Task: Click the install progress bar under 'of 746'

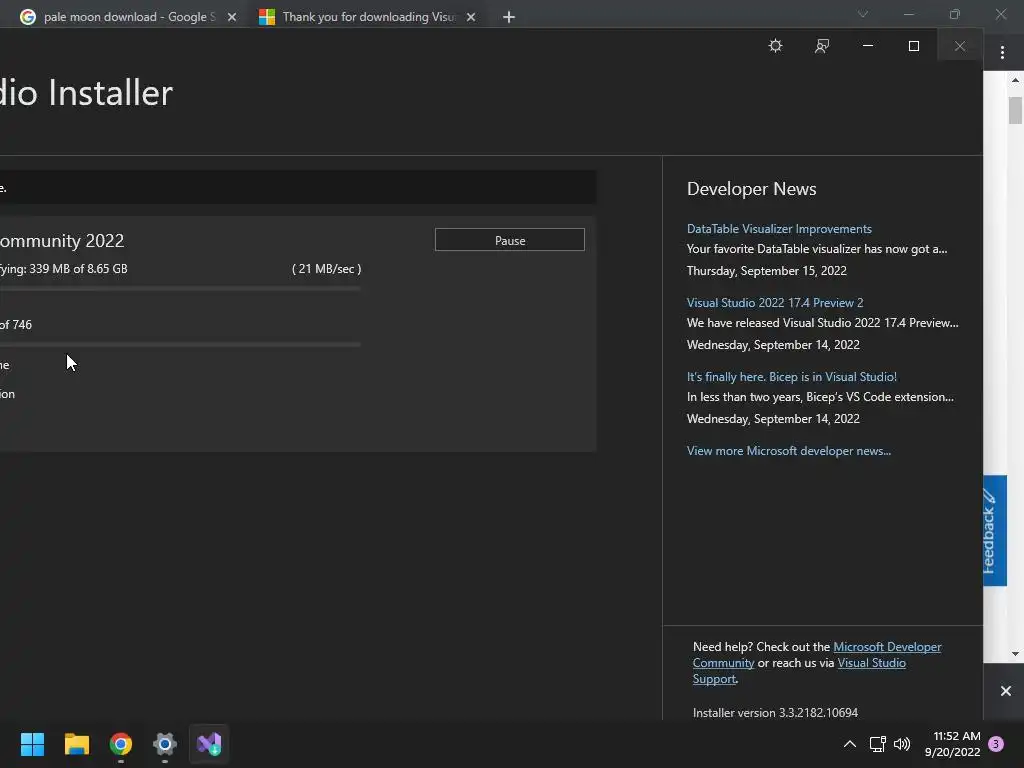Action: click(180, 344)
